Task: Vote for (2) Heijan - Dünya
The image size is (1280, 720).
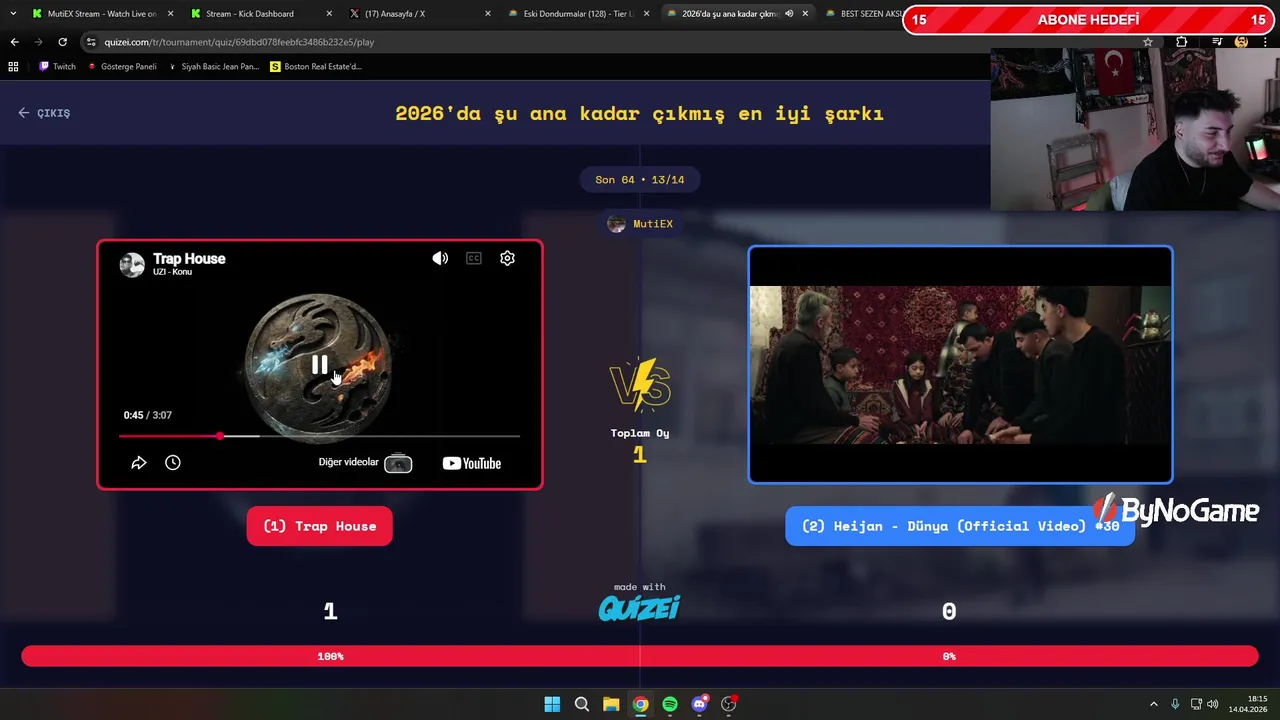Action: (x=960, y=526)
